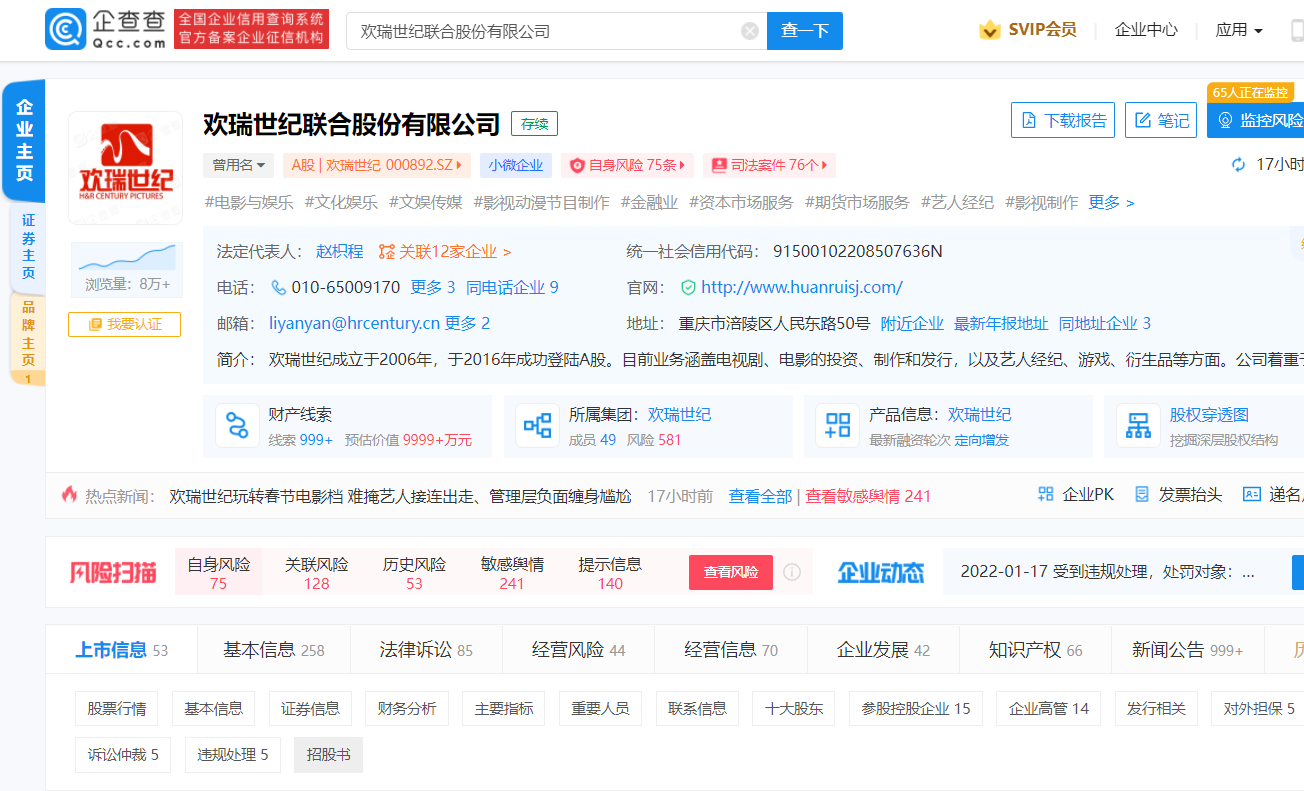Image resolution: width=1304 pixels, height=791 pixels.
Task: Open the 企业主页 side tab
Action: [24, 141]
